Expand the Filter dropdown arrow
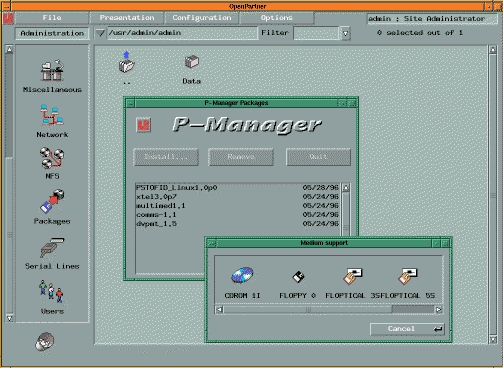Viewport: 503px width, 368px height. 345,33
